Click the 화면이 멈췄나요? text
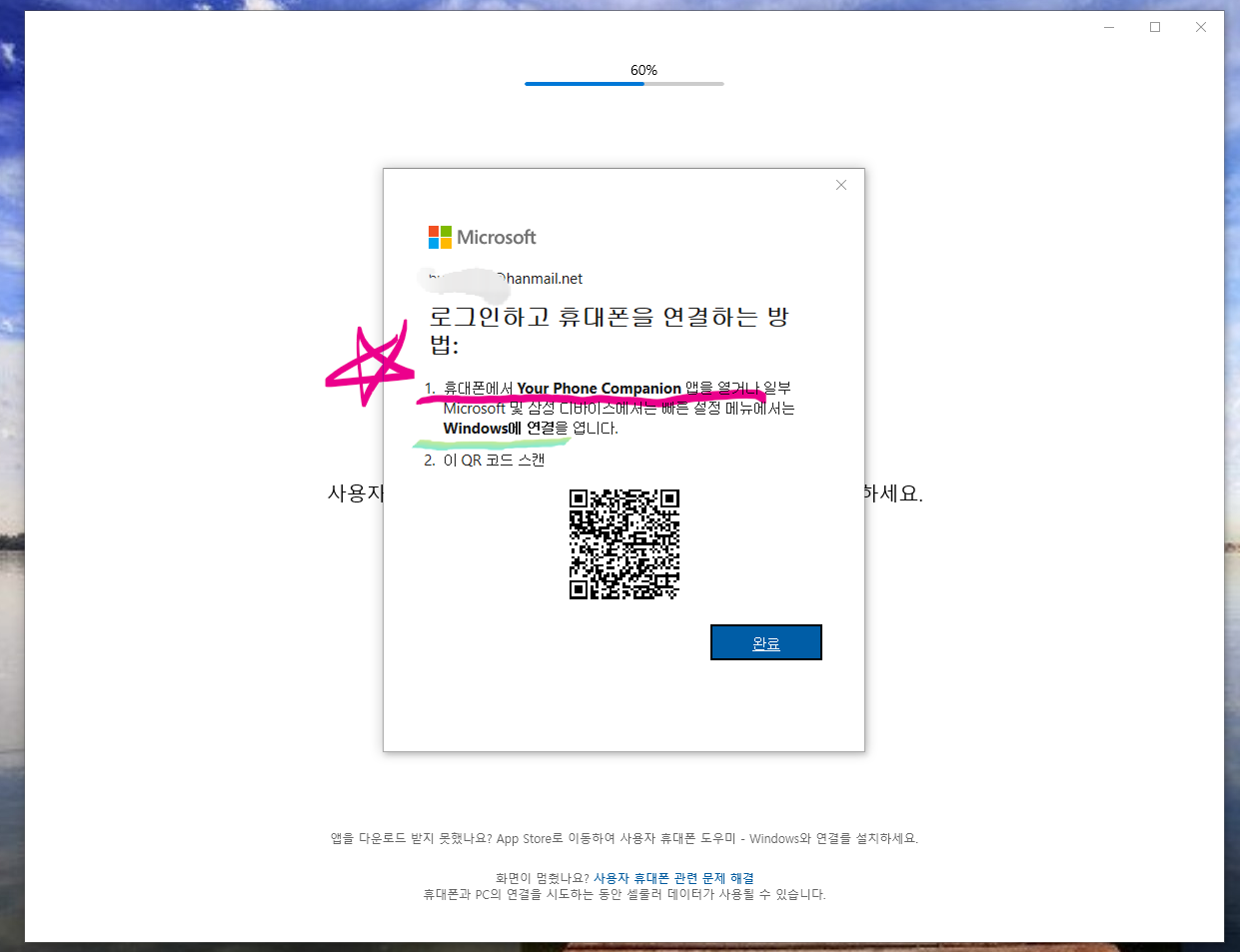Screen dimensions: 1240x952 tap(542, 878)
